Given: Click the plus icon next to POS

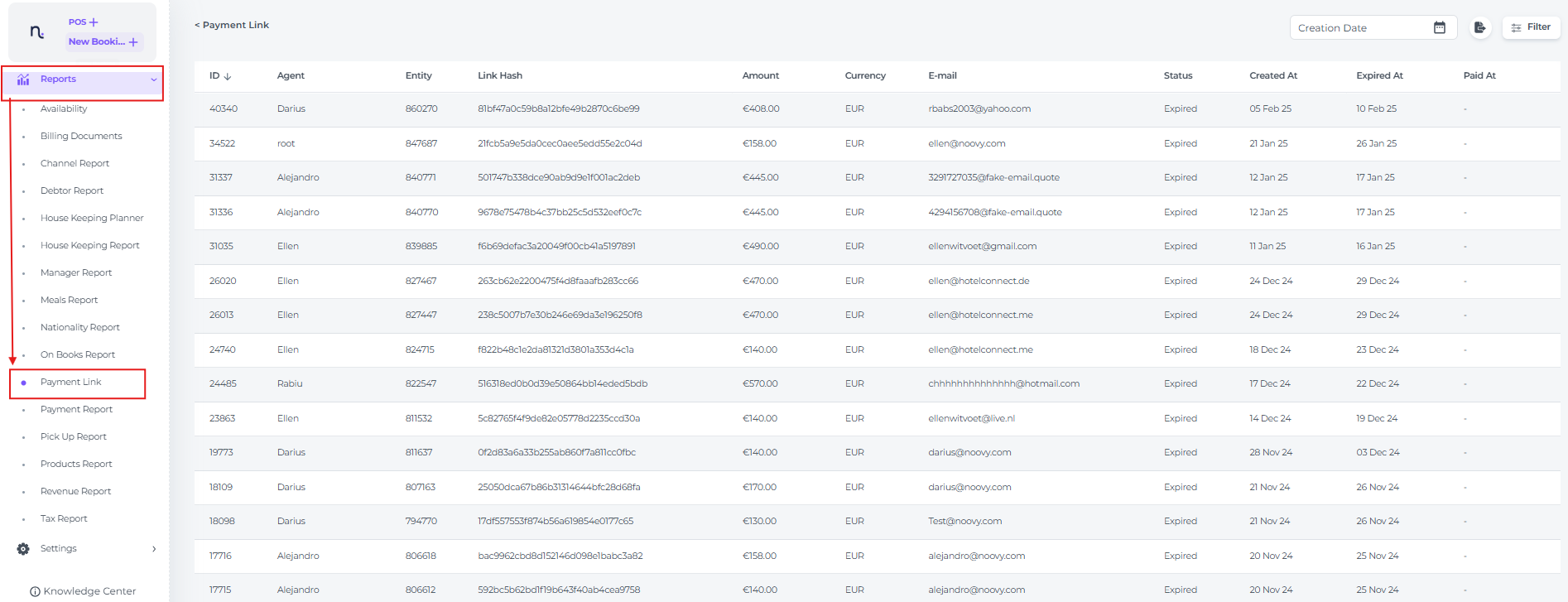Looking at the screenshot, I should point(94,22).
